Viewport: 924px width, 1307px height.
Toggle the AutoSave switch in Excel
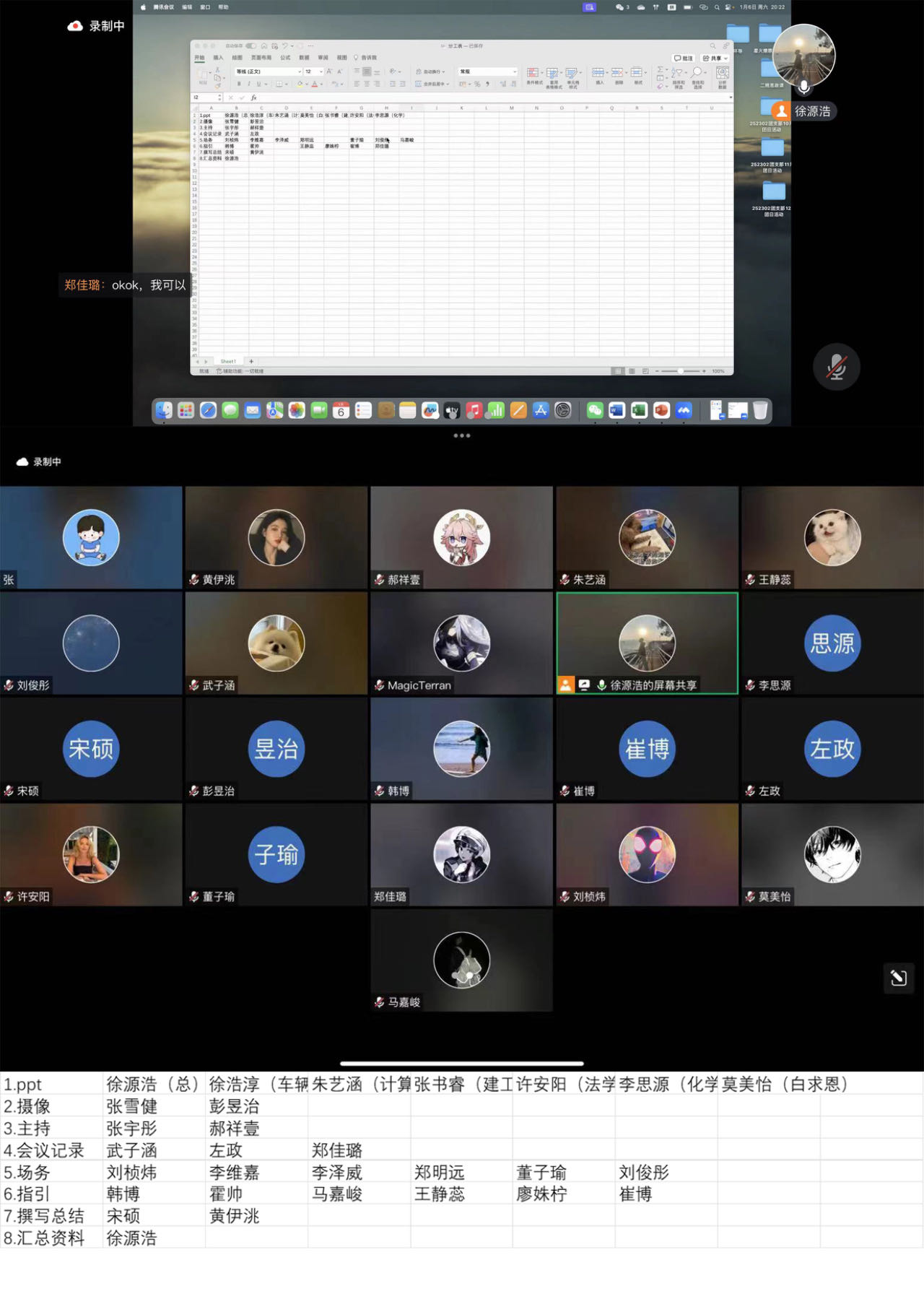tap(250, 46)
